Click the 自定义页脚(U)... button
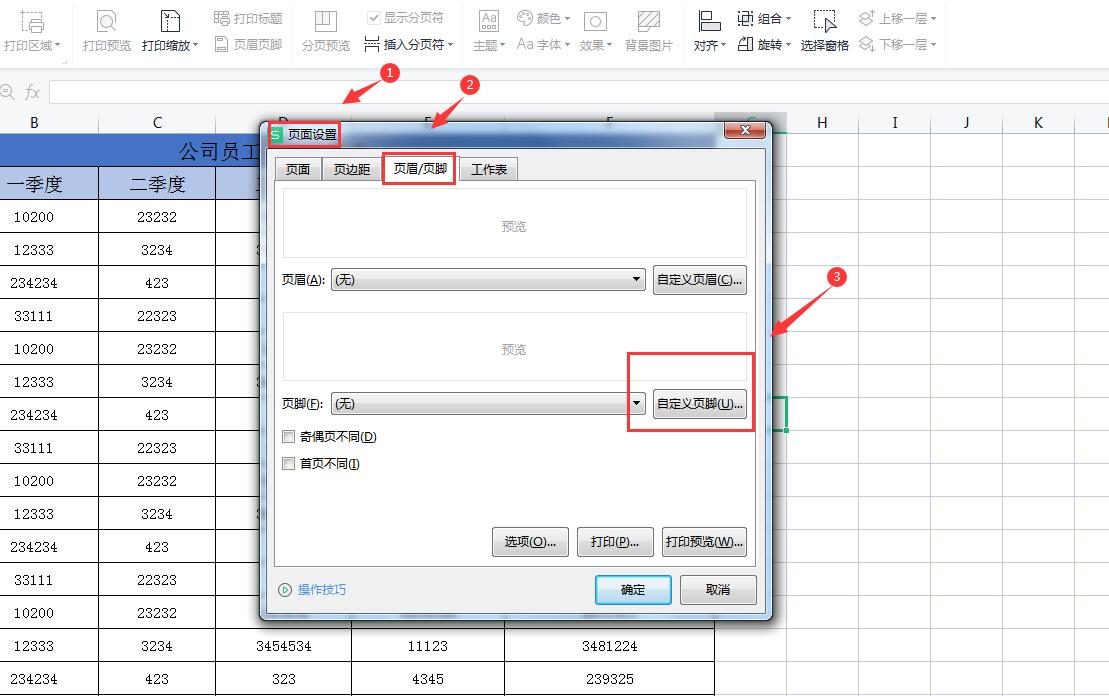 [699, 403]
